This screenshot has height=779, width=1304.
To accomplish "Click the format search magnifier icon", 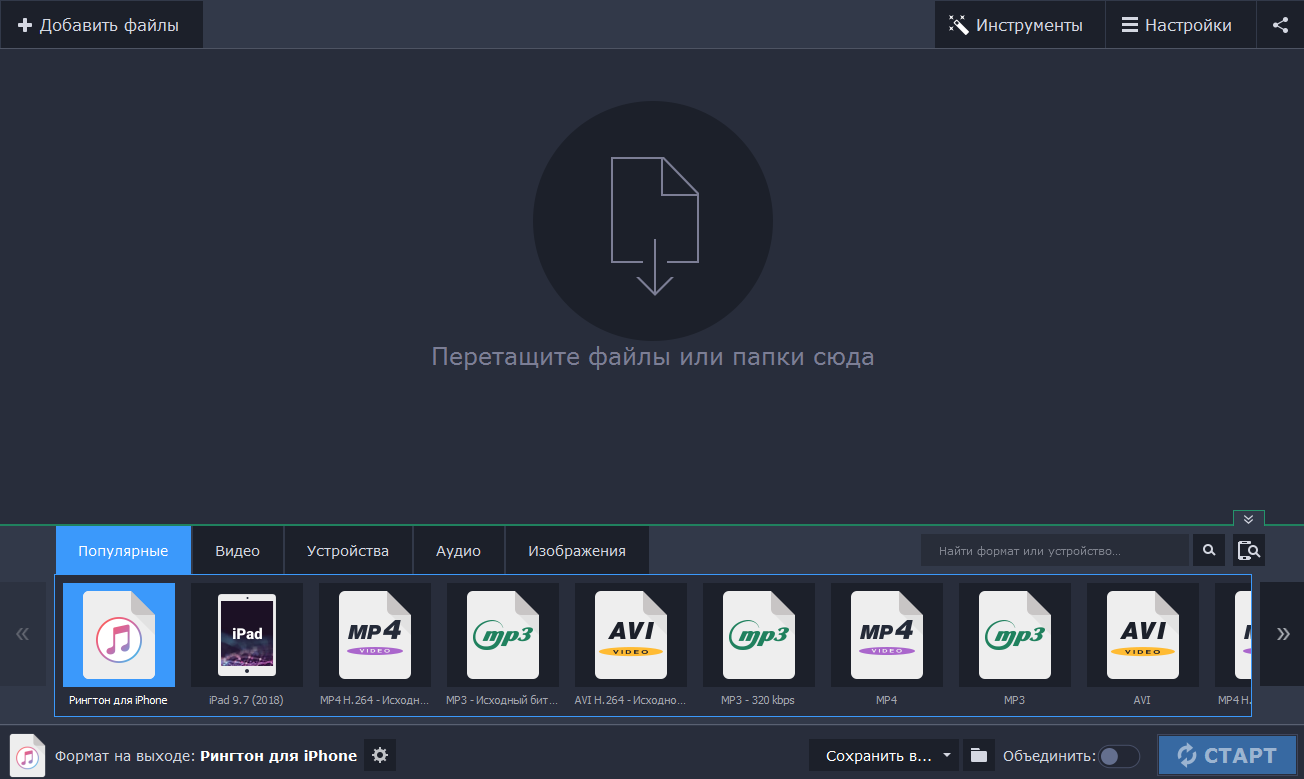I will pyautogui.click(x=1209, y=550).
